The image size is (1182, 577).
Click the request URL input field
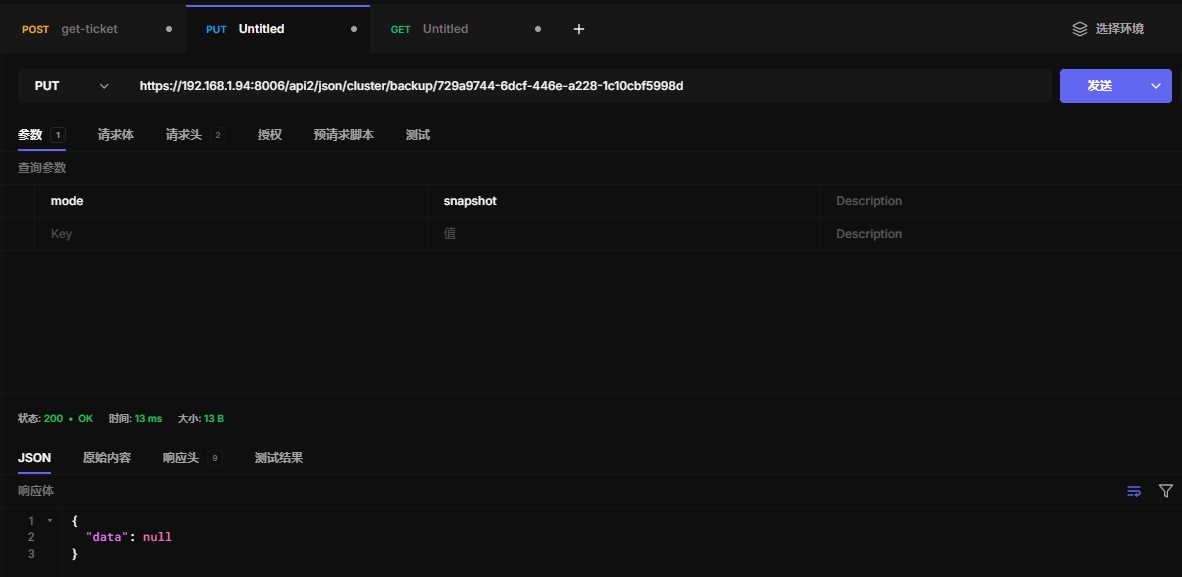point(590,86)
